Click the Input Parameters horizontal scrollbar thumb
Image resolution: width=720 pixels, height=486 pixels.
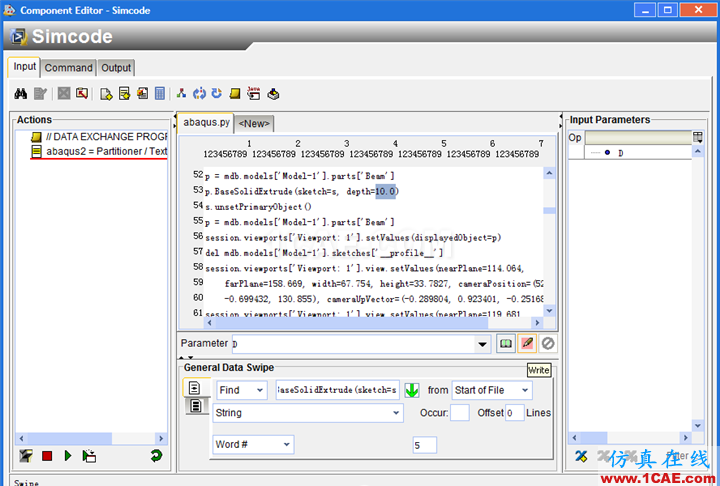tap(592, 438)
